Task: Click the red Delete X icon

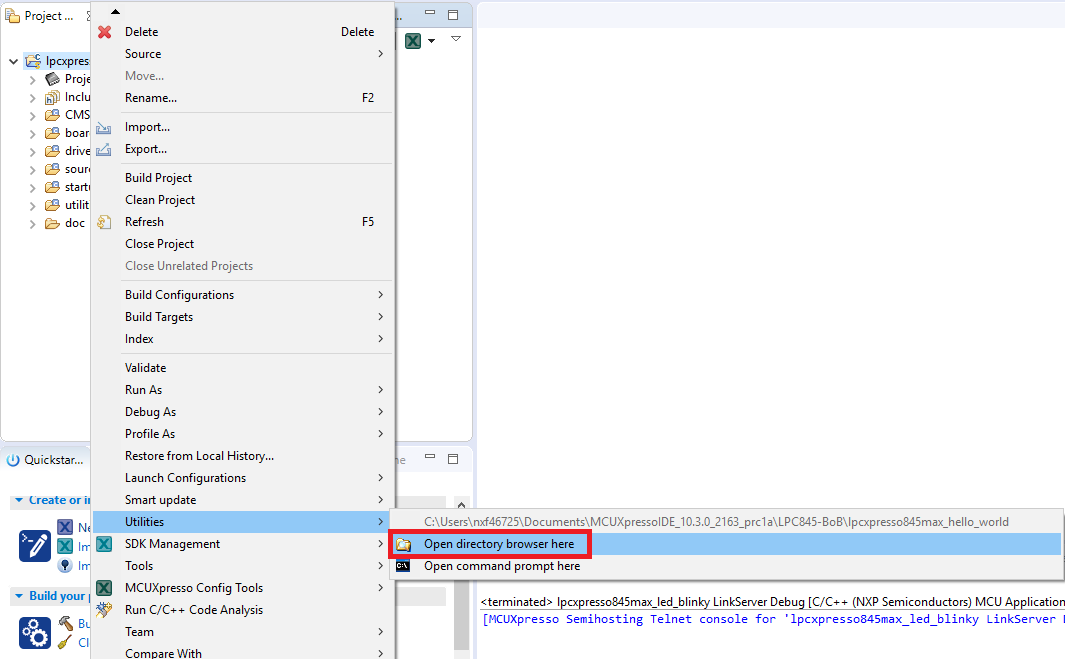Action: tap(104, 32)
